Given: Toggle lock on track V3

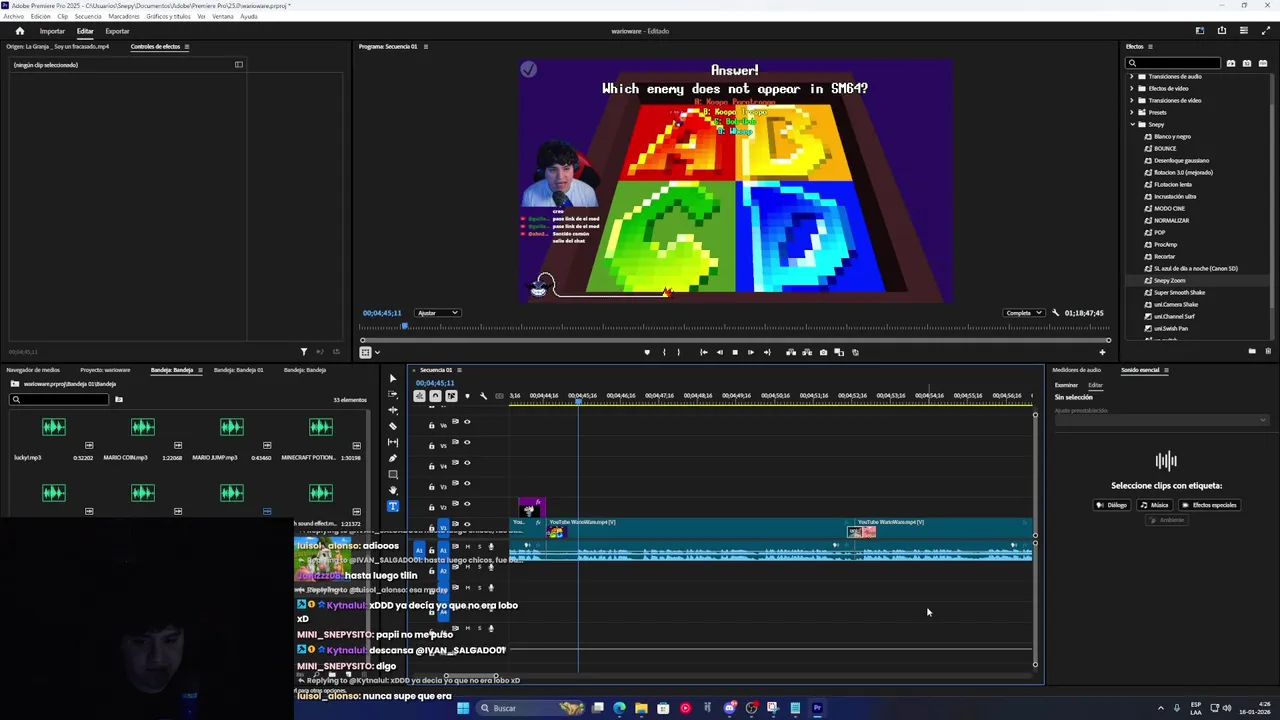Looking at the screenshot, I should 432,486.
